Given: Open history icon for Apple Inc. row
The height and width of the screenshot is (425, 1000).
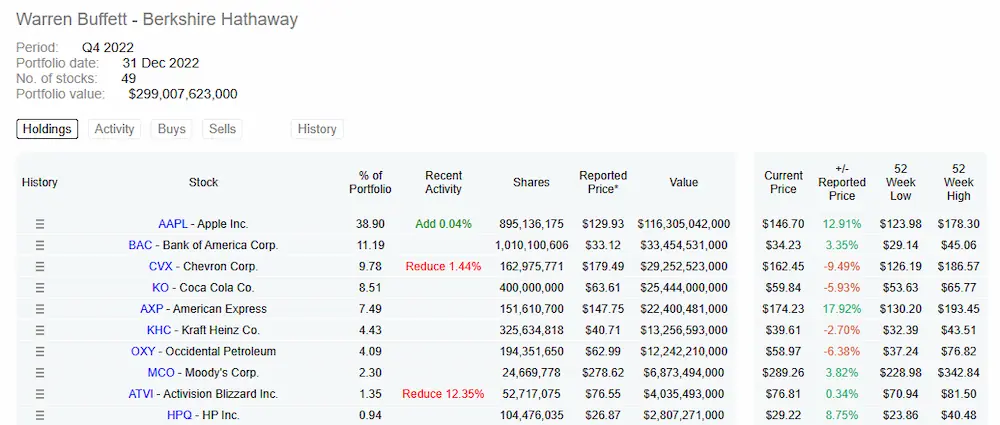Looking at the screenshot, I should pyautogui.click(x=40, y=224).
